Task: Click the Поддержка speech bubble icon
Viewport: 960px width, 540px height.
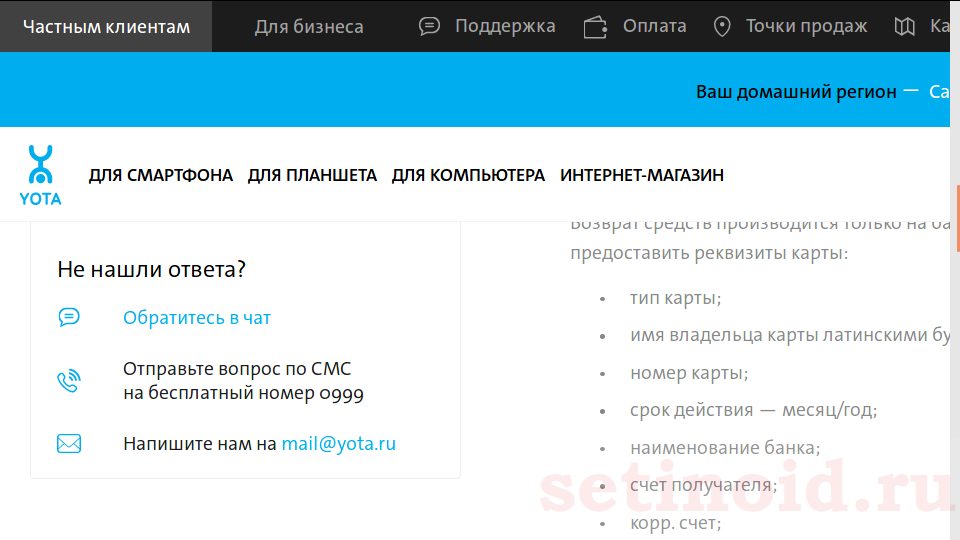Action: click(x=429, y=26)
